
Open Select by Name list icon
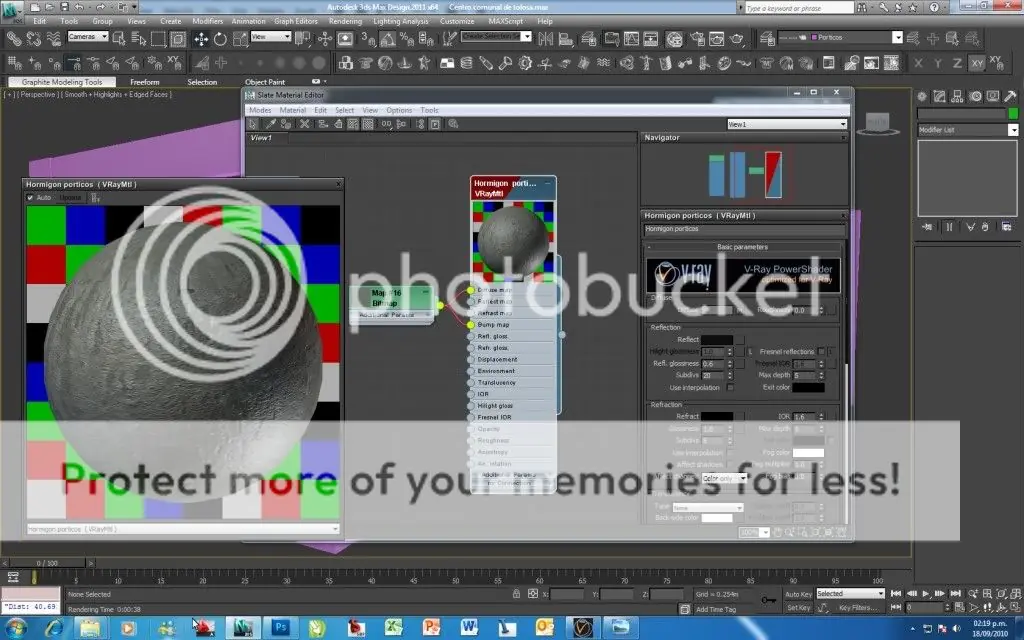coord(139,39)
